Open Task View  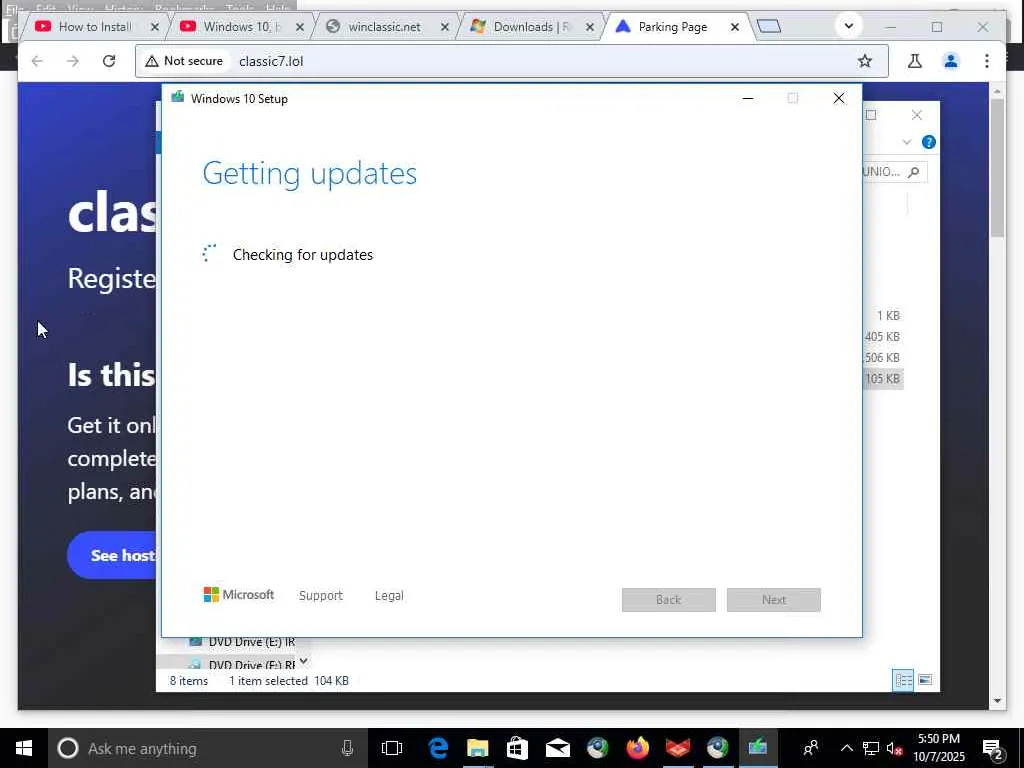[x=392, y=748]
